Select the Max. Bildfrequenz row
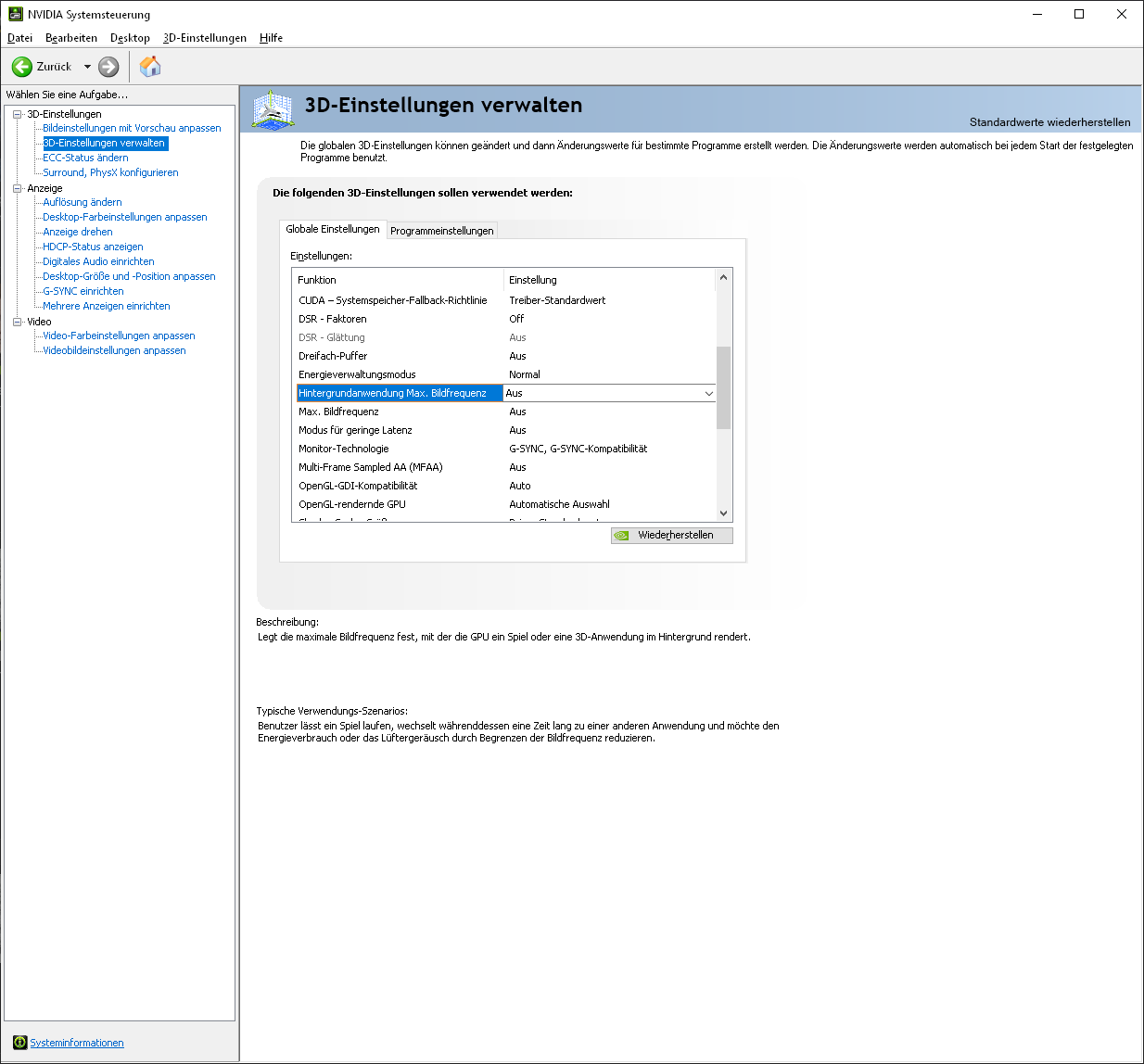Image resolution: width=1144 pixels, height=1064 pixels. [505, 412]
